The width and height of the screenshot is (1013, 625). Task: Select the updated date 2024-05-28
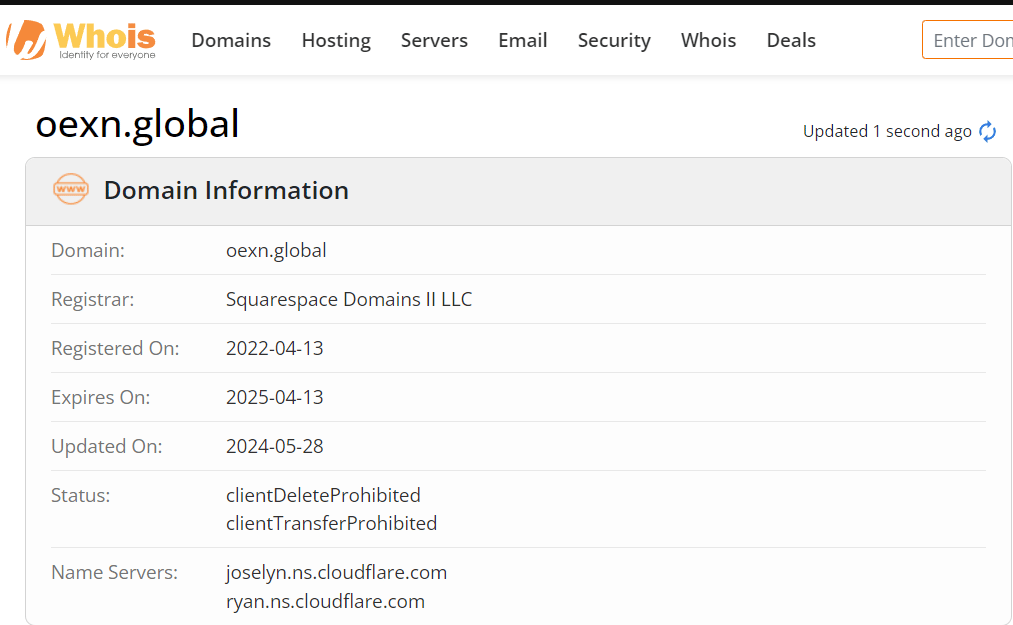(275, 447)
